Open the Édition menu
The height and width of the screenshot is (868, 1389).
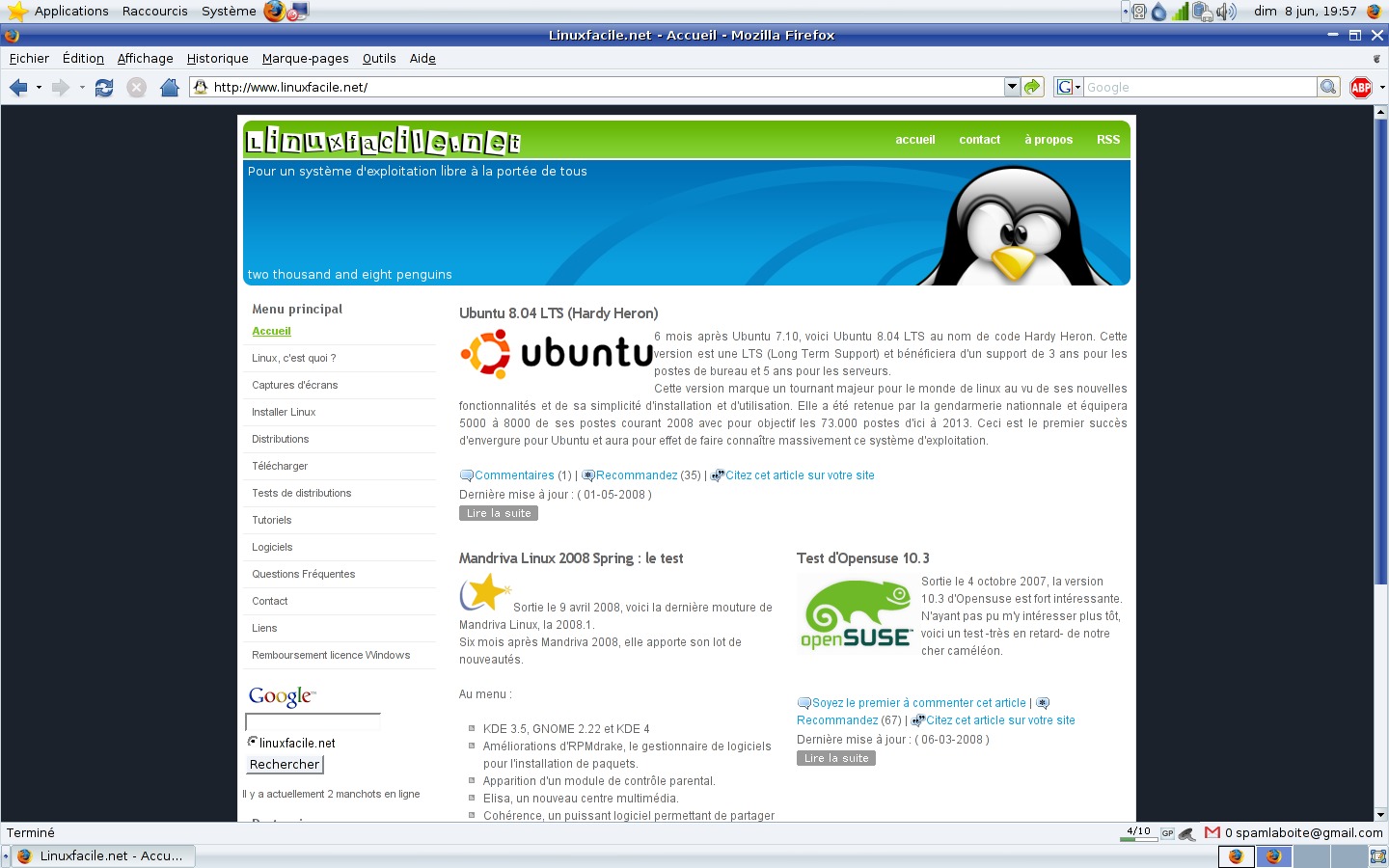[x=83, y=59]
